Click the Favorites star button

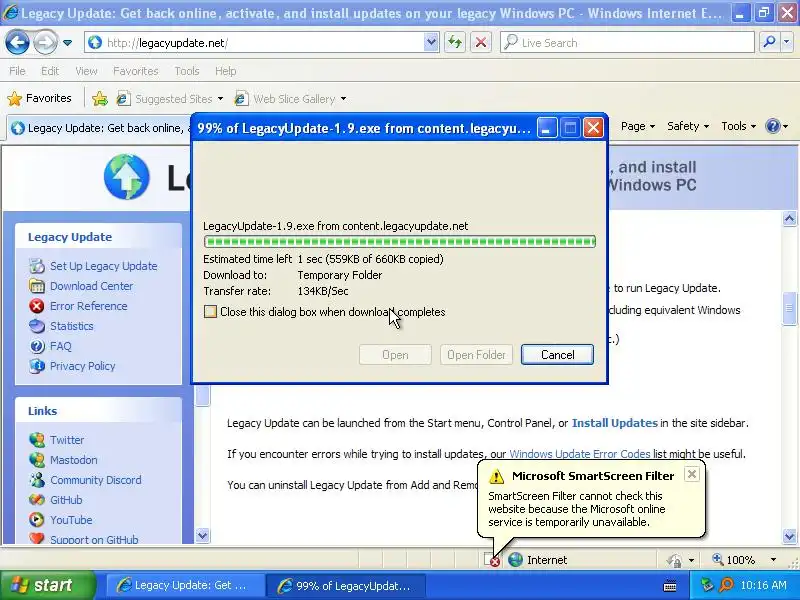(x=39, y=98)
